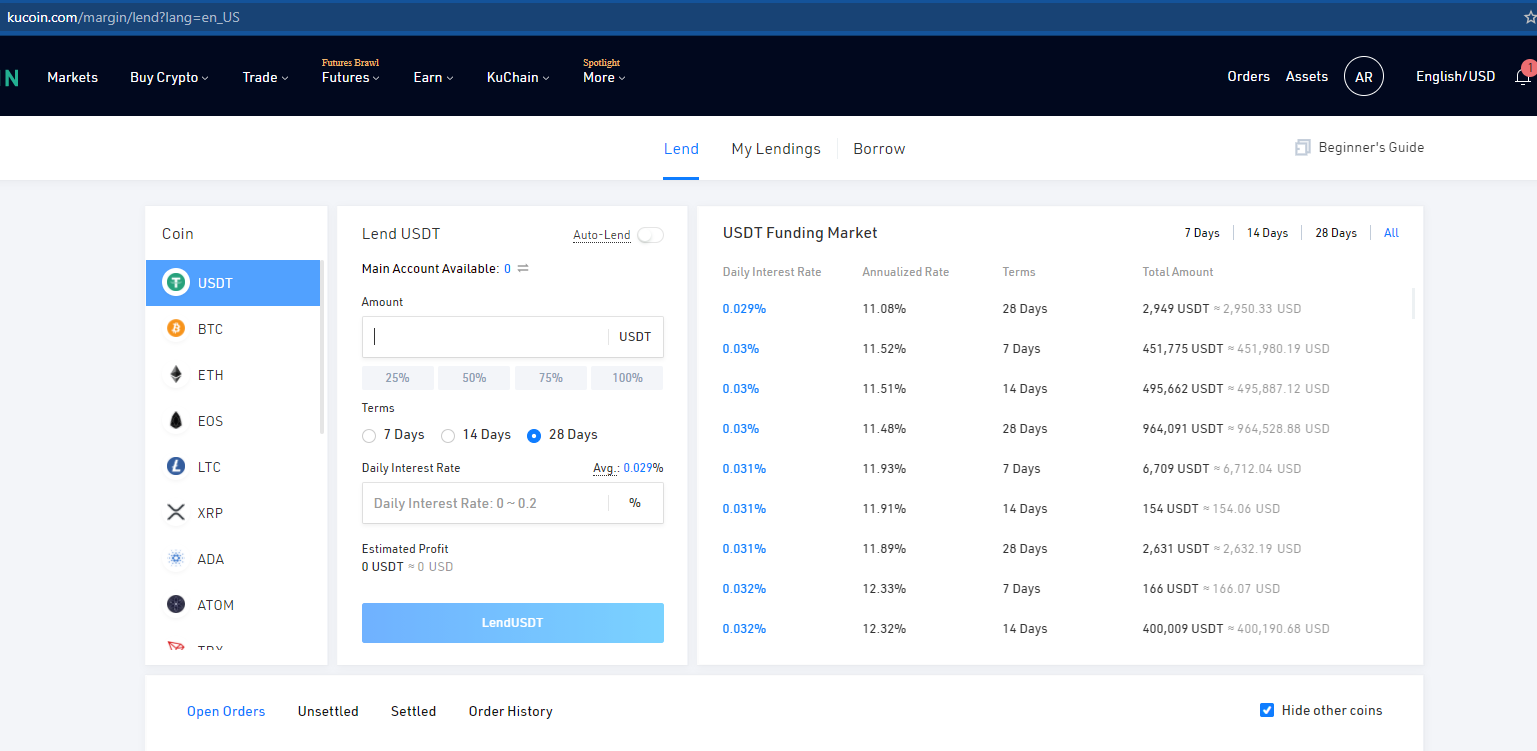1537x751 pixels.
Task: Click 0.03% rate in 11.52% row
Action: pos(741,349)
